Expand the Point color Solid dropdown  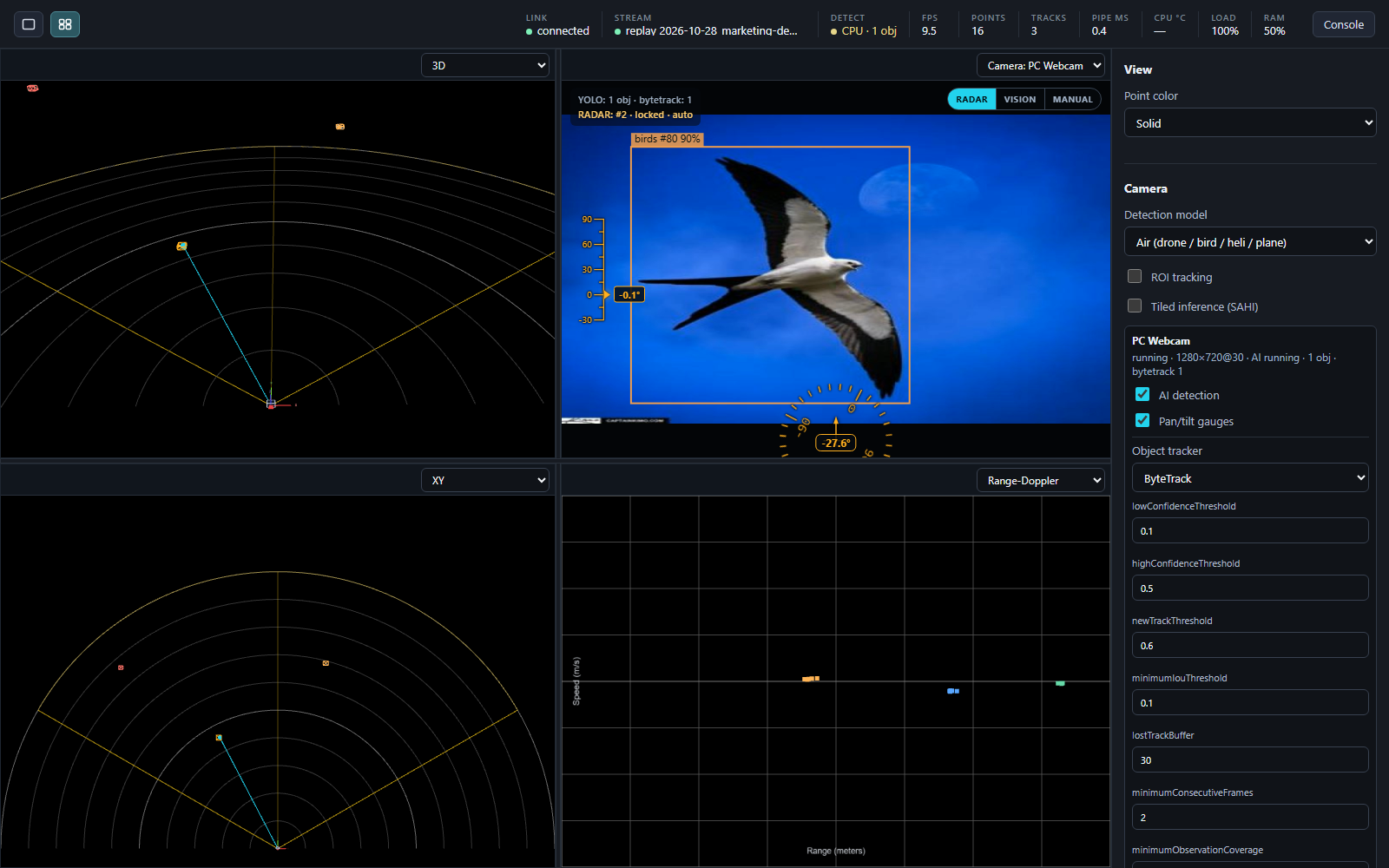click(1250, 123)
